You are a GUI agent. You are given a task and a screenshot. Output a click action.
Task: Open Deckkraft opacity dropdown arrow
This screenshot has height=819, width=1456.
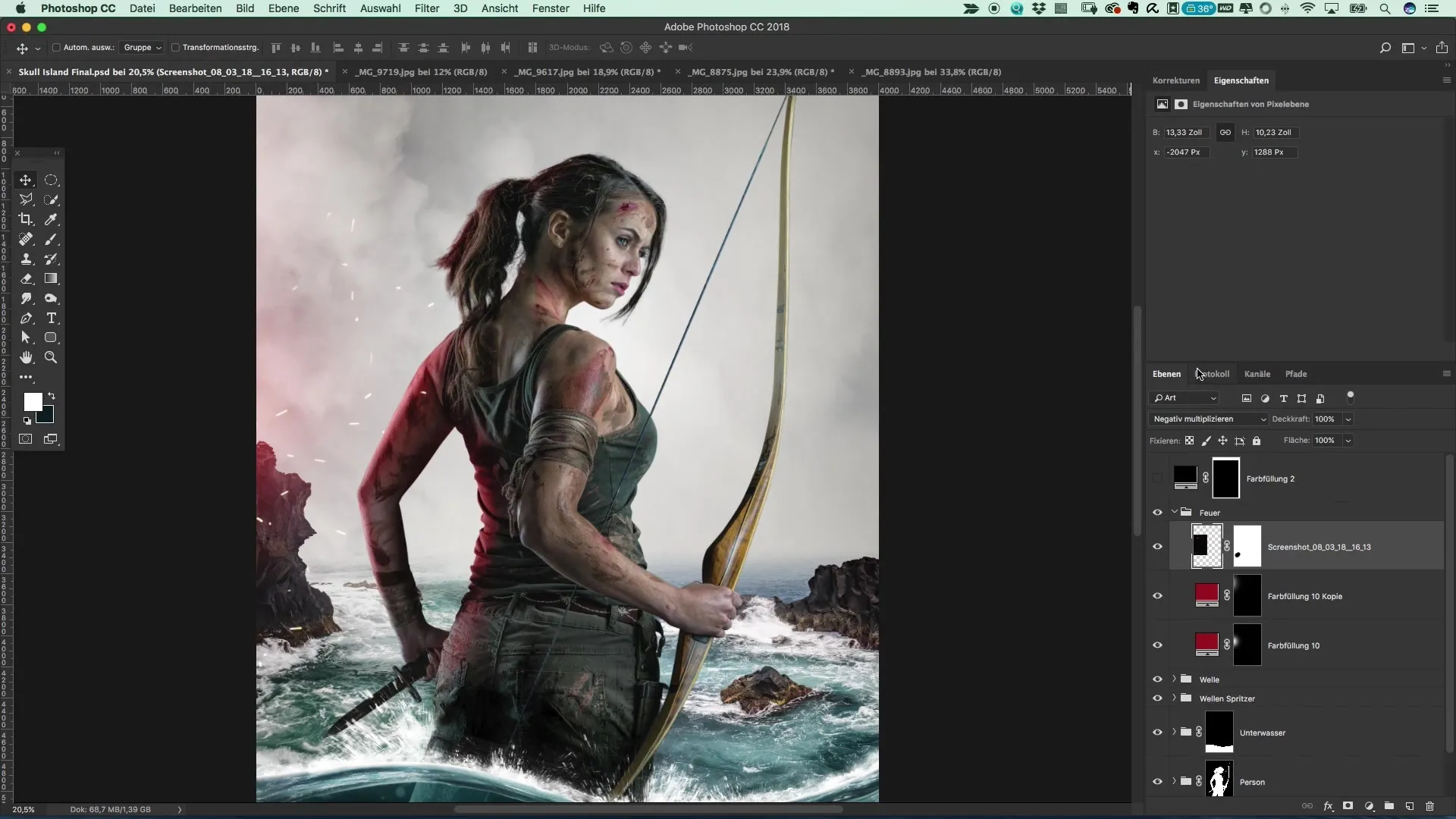click(1348, 419)
